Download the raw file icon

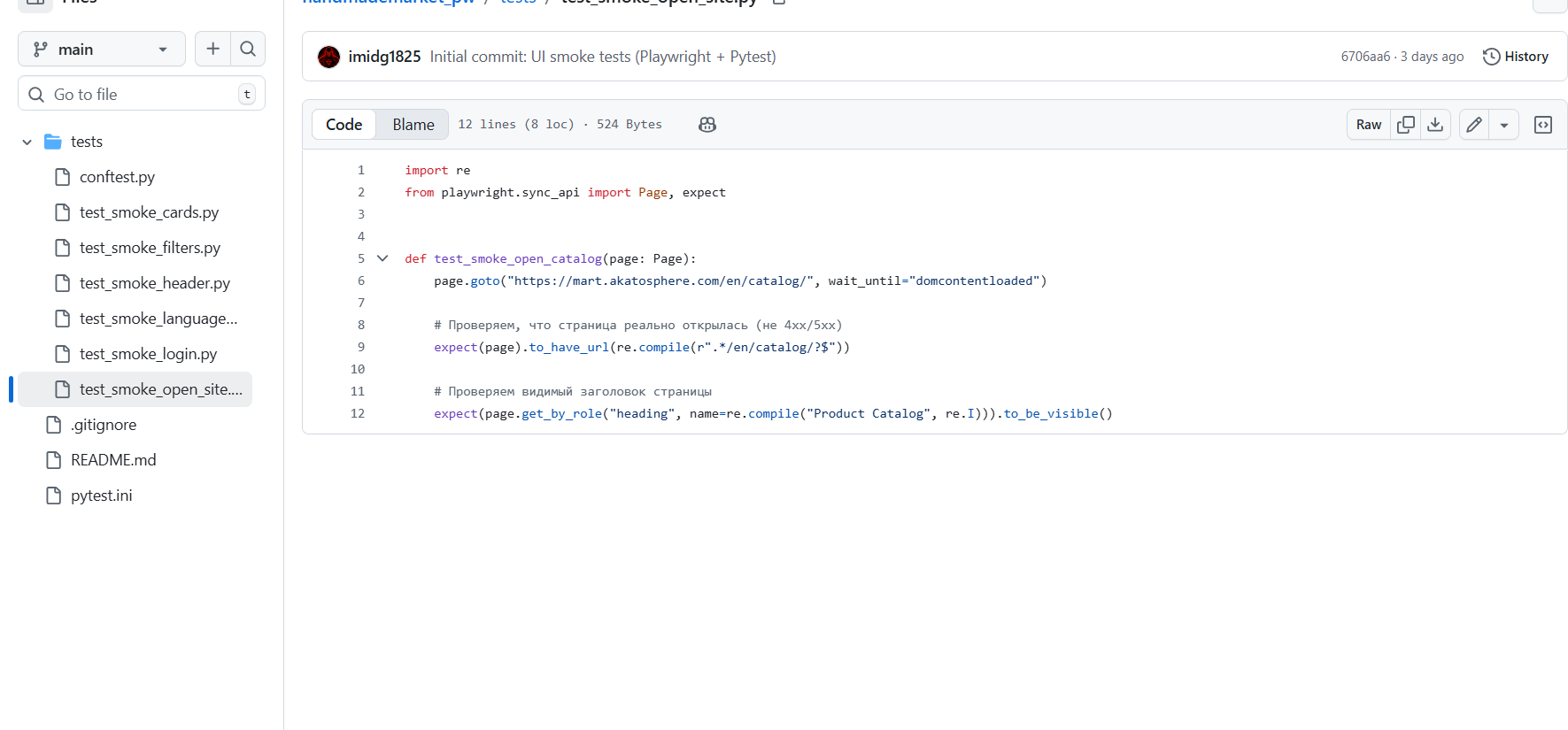pos(1435,125)
